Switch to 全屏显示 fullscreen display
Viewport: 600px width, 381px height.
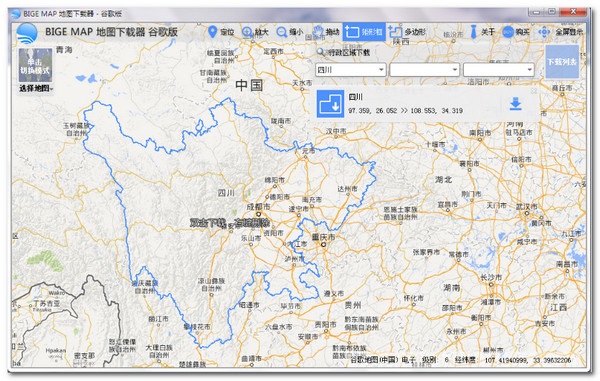click(x=561, y=32)
